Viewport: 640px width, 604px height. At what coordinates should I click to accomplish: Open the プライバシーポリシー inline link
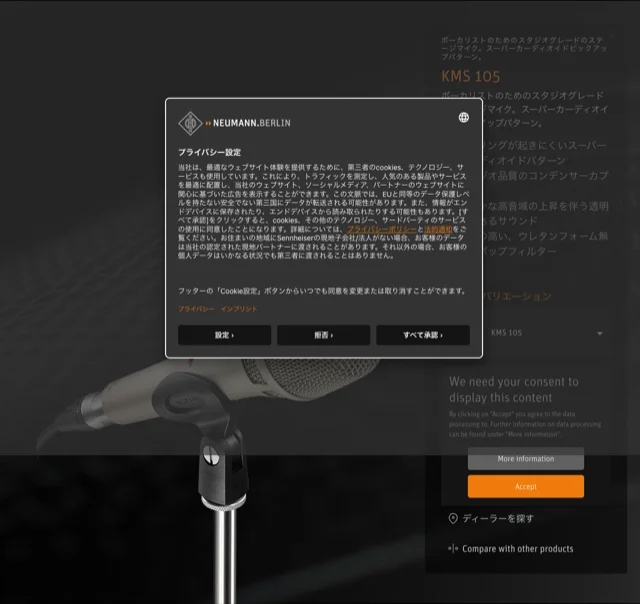pyautogui.click(x=382, y=229)
